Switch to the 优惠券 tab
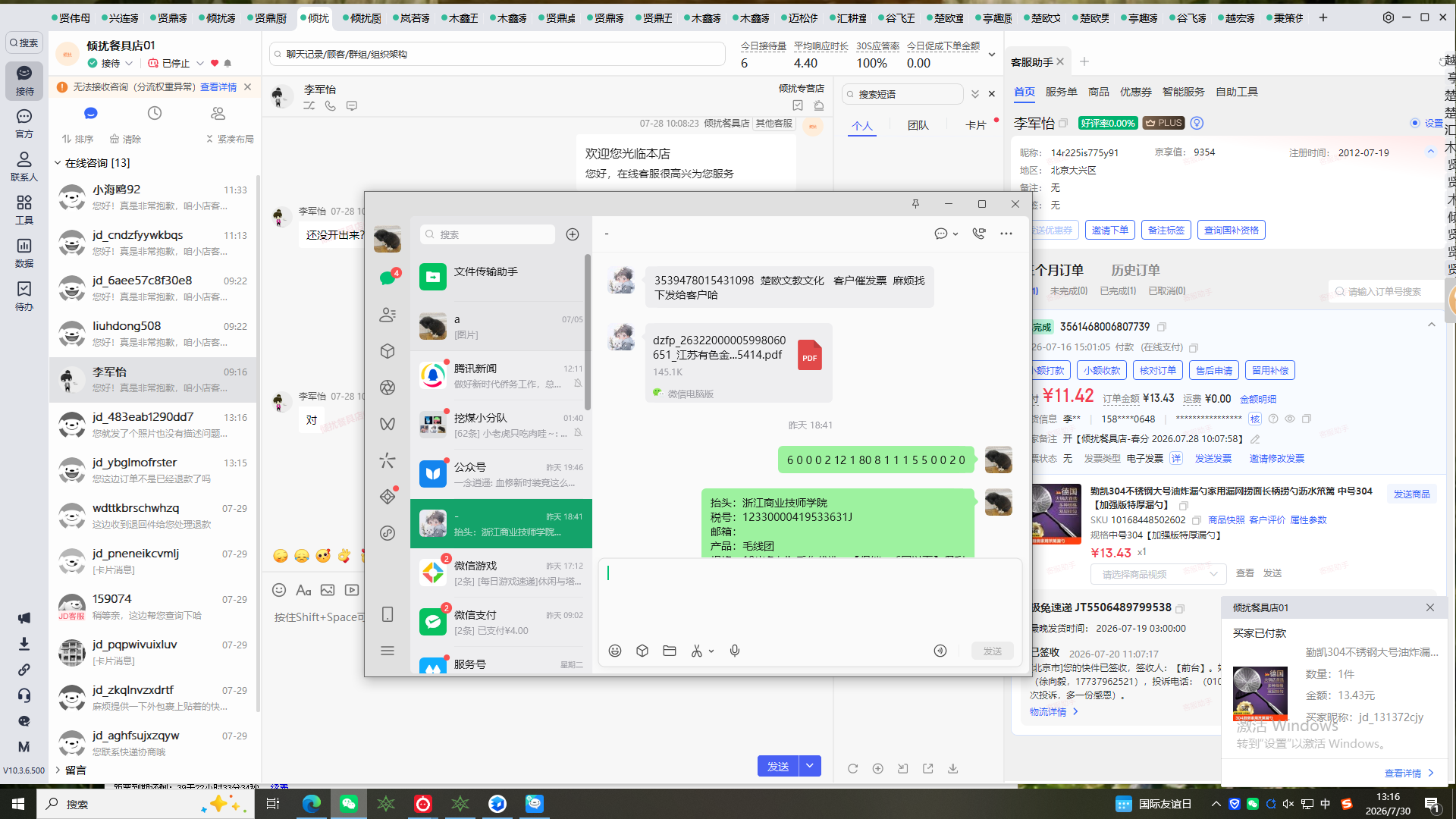The height and width of the screenshot is (819, 1456). coord(1136,92)
